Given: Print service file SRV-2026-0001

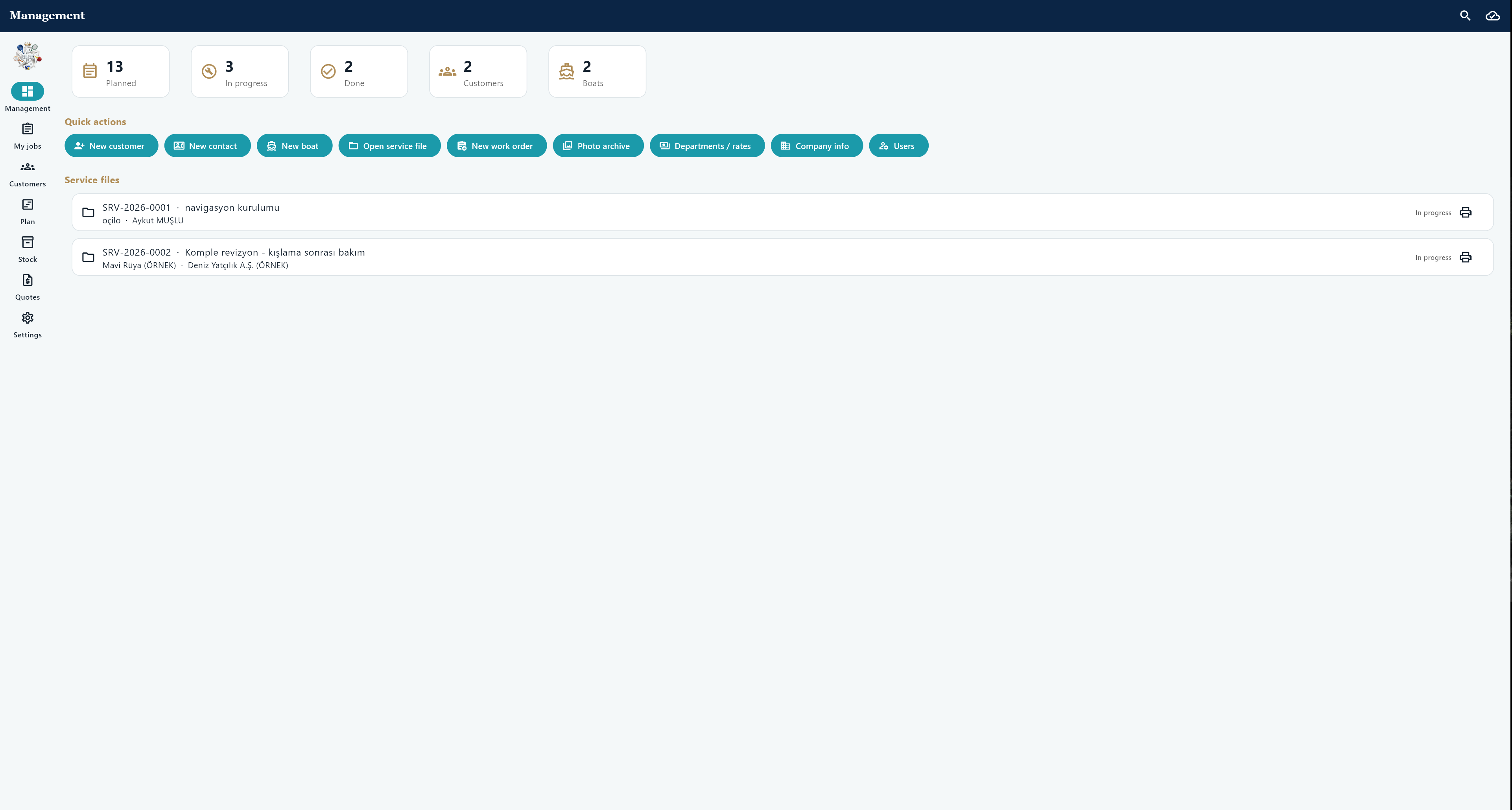Looking at the screenshot, I should click(1465, 212).
